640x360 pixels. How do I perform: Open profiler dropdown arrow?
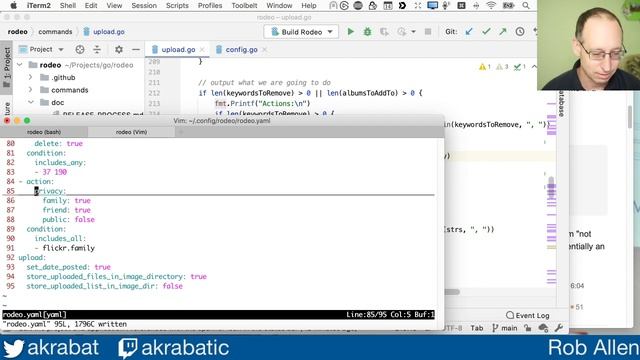coord(413,31)
